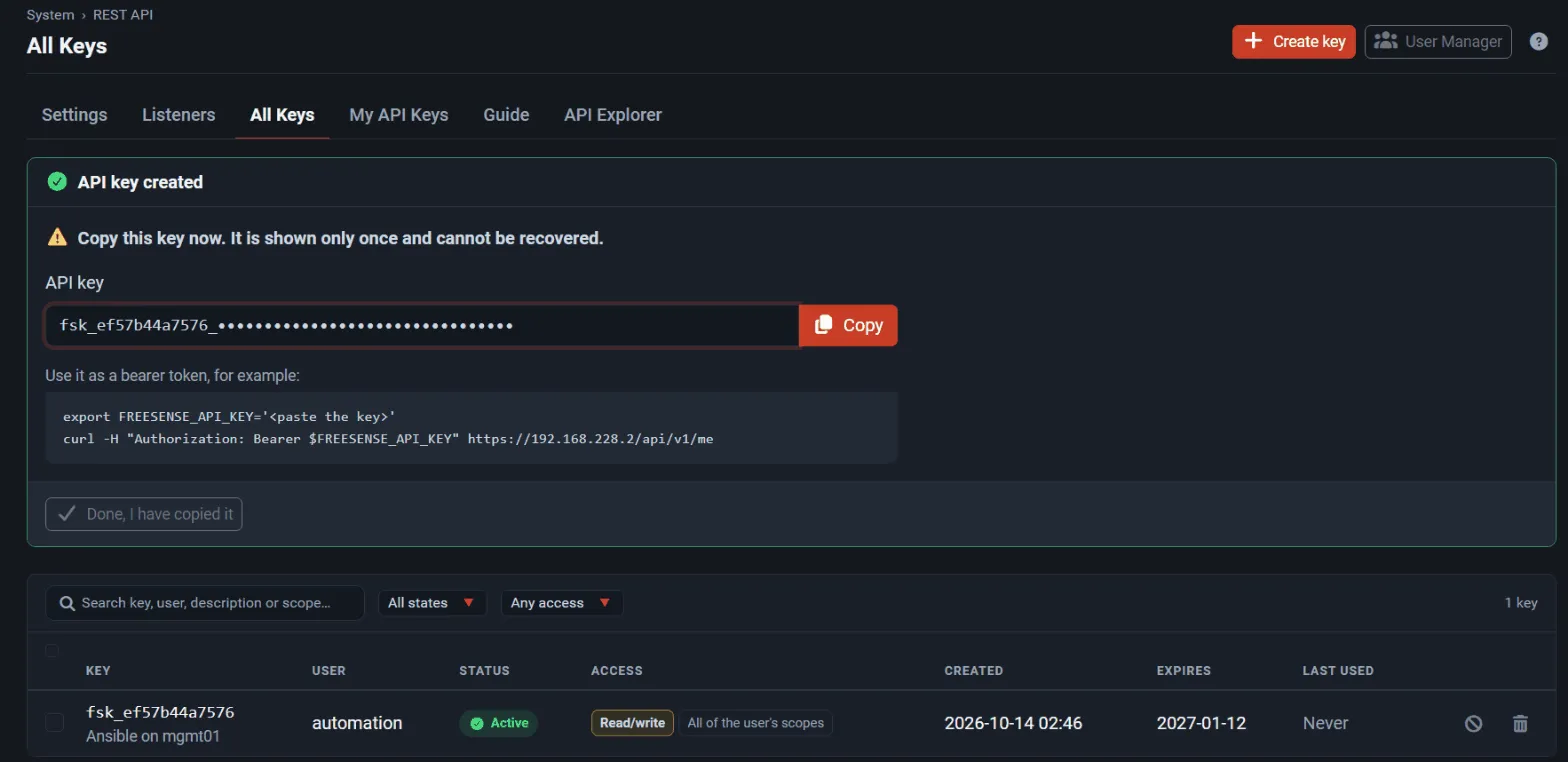Viewport: 1568px width, 762px height.
Task: Delete key fsk_ef57b44a7576 with trash icon
Action: (x=1520, y=723)
